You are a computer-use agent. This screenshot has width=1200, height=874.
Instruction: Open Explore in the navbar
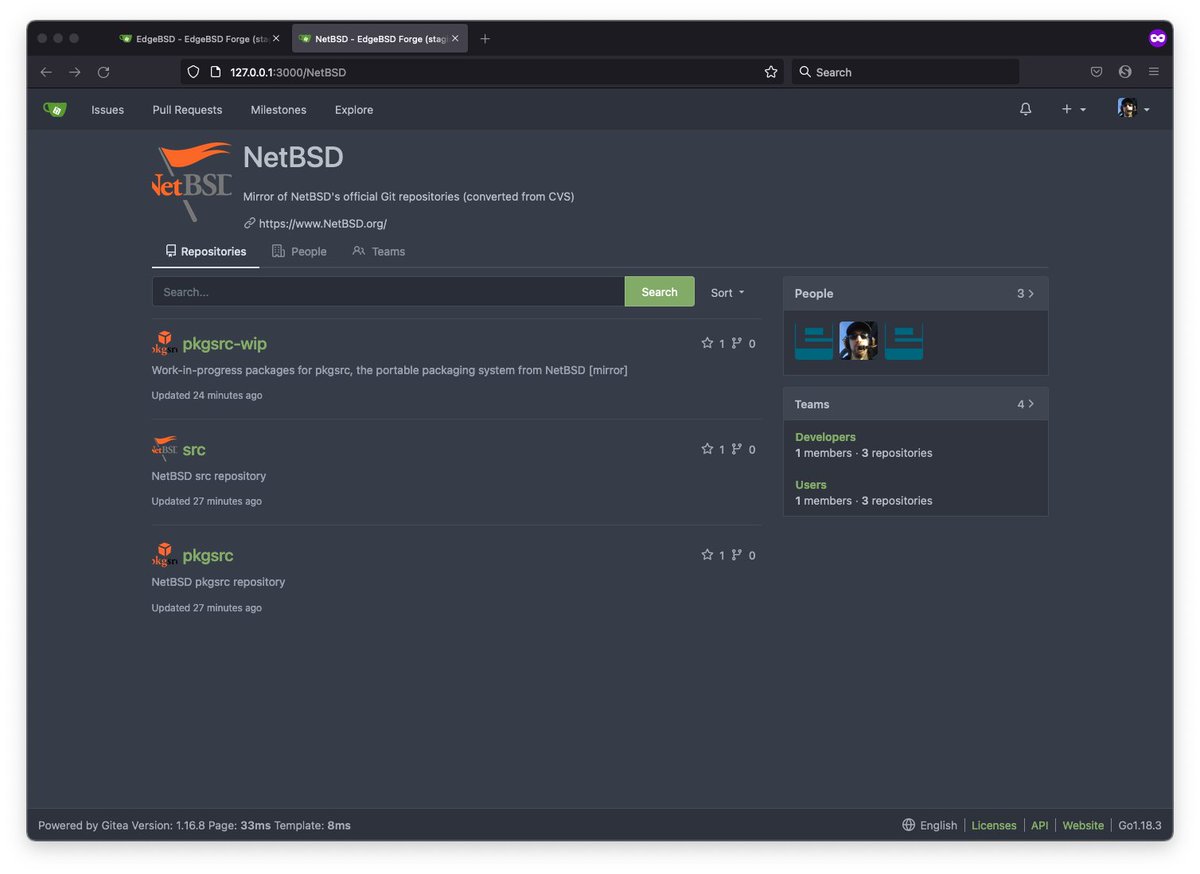click(354, 110)
